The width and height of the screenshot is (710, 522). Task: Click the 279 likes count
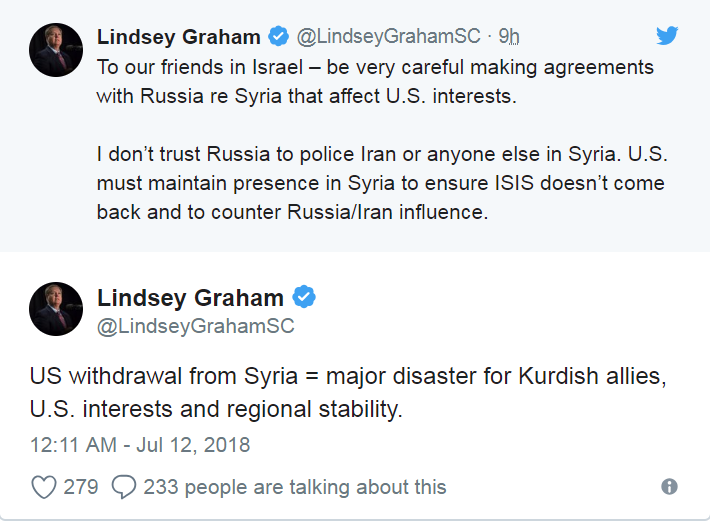pyautogui.click(x=81, y=487)
